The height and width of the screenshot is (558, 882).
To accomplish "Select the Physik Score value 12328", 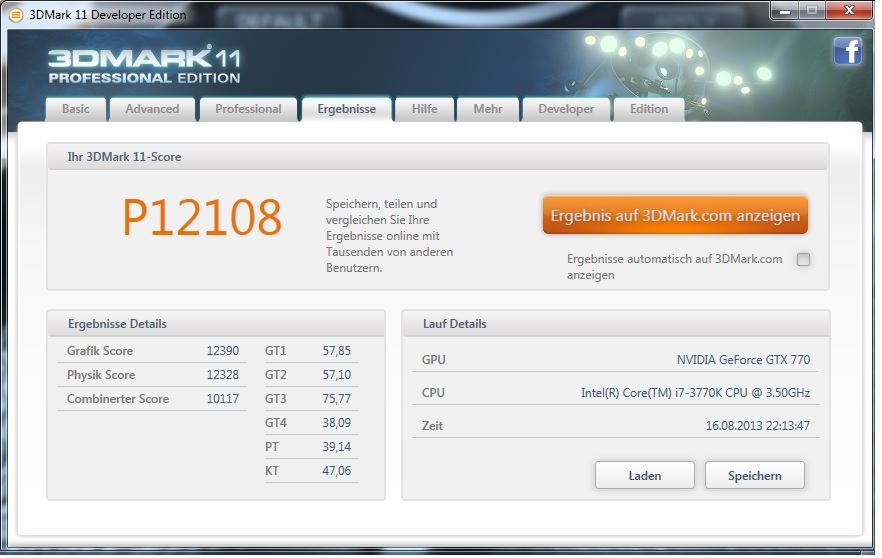I will click(x=223, y=375).
